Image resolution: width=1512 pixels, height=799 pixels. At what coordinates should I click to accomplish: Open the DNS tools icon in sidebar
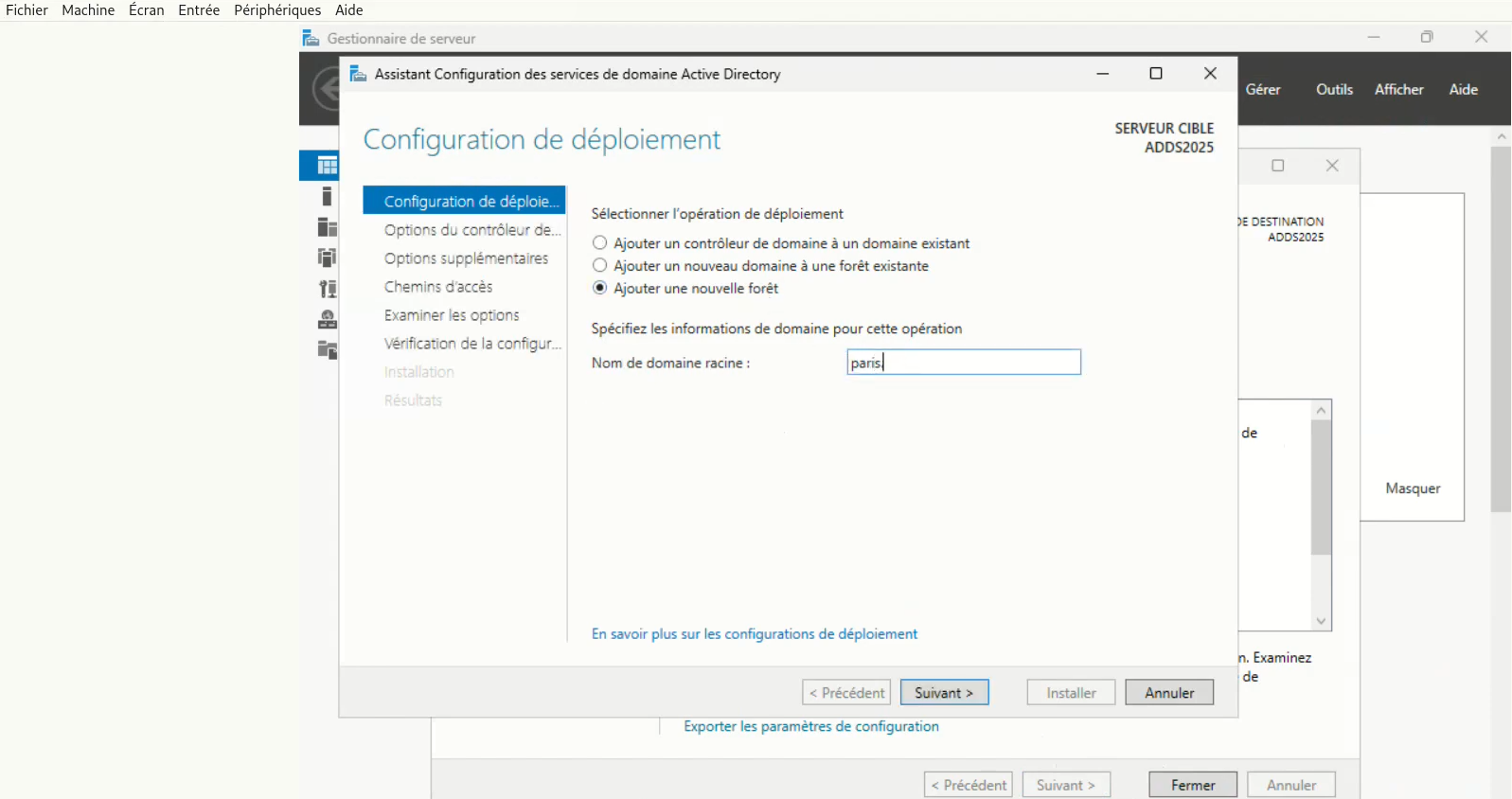pyautogui.click(x=327, y=289)
